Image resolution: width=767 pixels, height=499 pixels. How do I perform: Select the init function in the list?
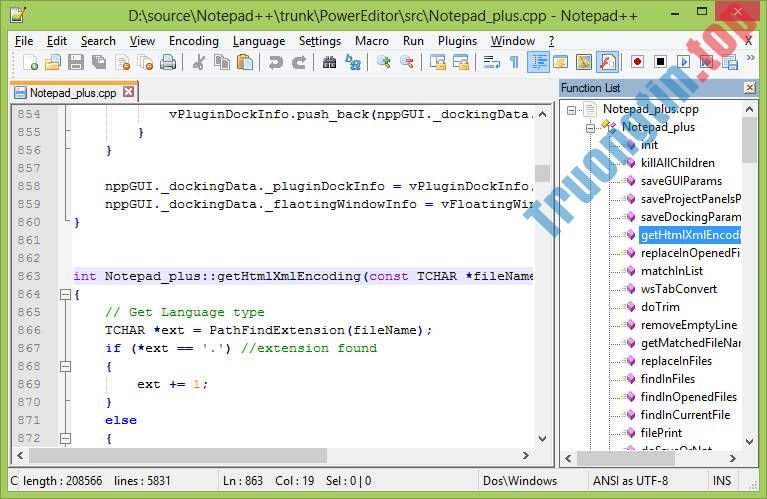[649, 145]
